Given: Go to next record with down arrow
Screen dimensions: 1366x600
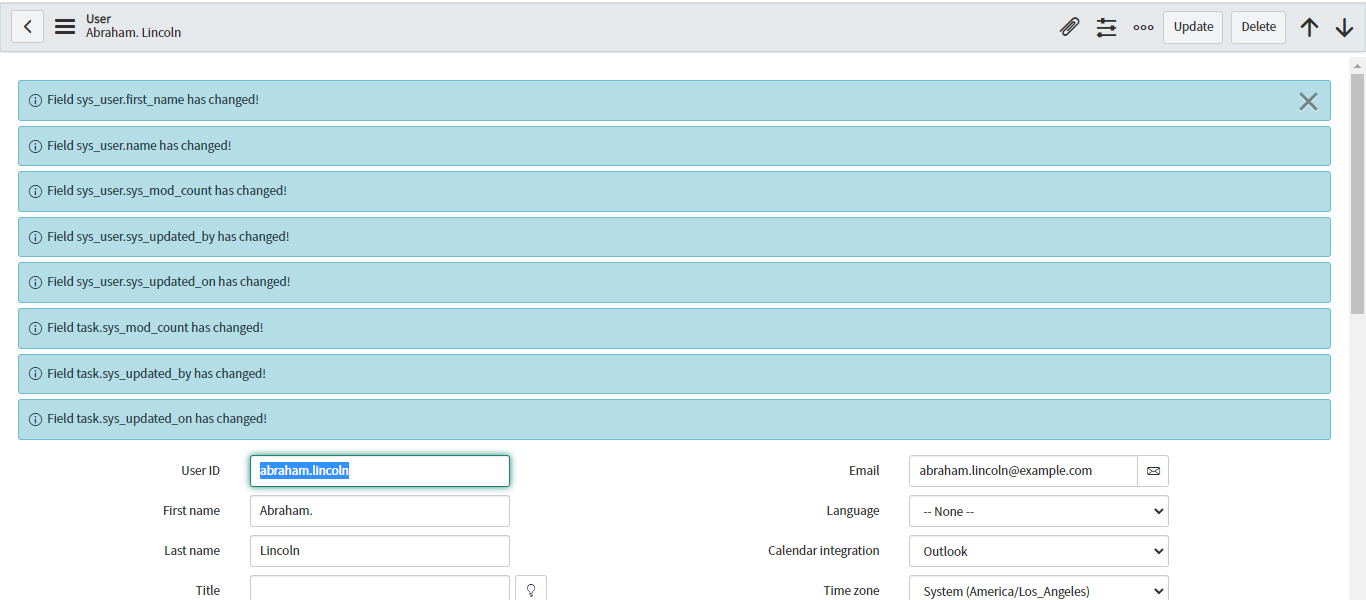Looking at the screenshot, I should tap(1345, 26).
